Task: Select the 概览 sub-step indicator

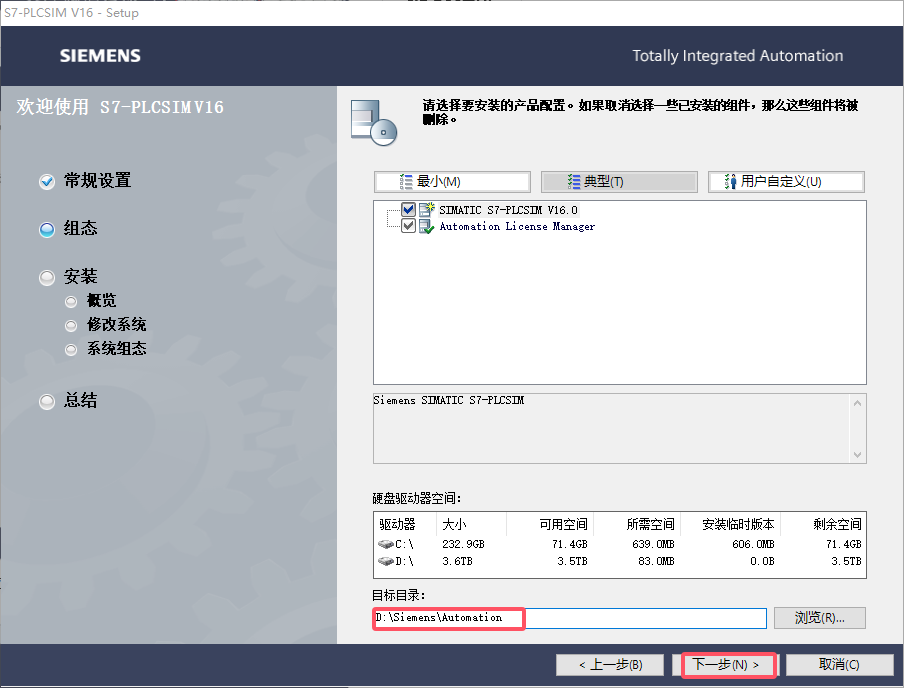Action: click(71, 302)
